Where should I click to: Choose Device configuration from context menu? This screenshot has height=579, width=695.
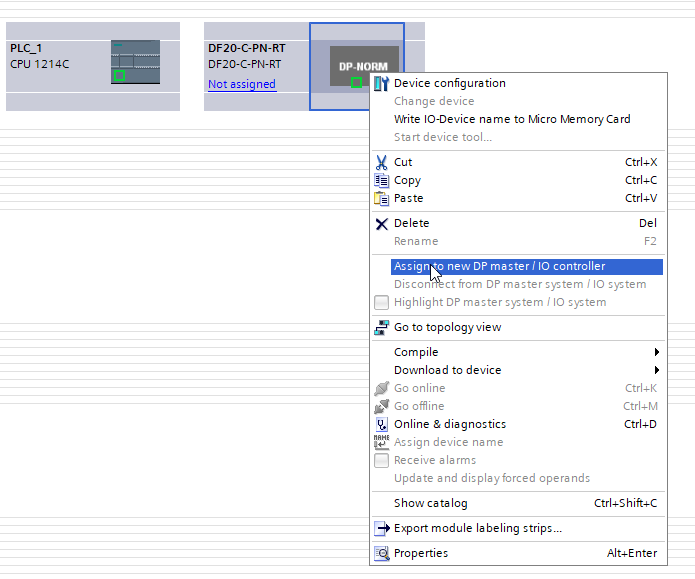[449, 83]
